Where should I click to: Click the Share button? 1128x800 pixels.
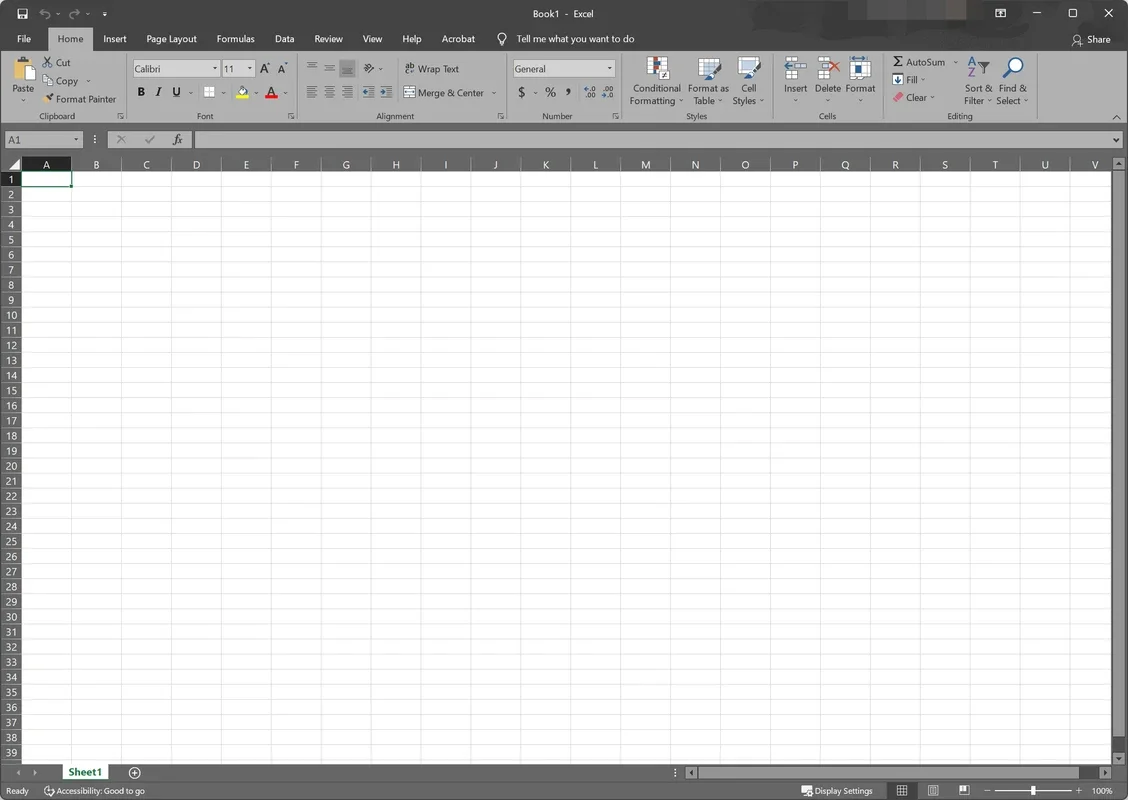coord(1097,39)
